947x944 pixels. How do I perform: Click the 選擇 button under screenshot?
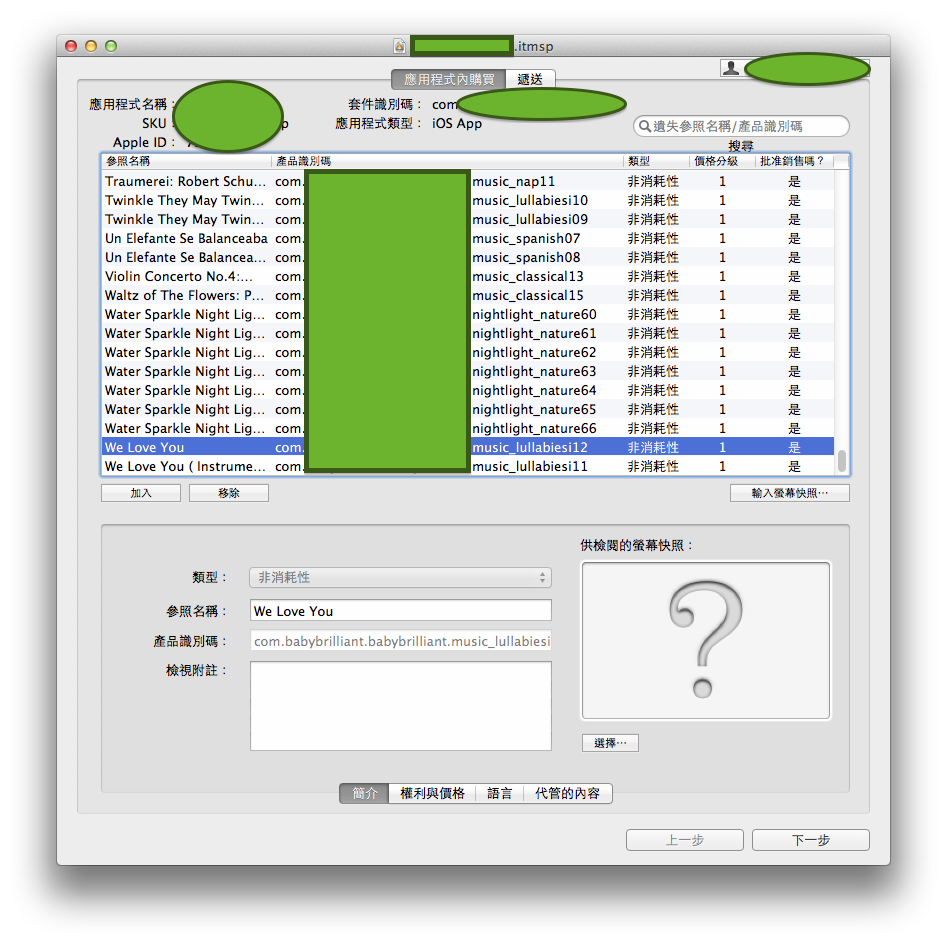click(610, 743)
